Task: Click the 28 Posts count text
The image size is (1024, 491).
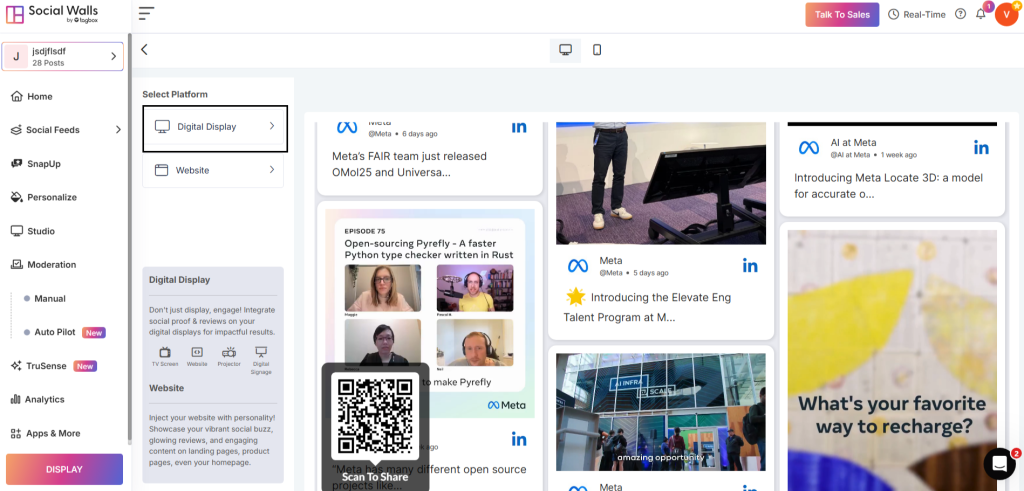Action: pos(48,63)
